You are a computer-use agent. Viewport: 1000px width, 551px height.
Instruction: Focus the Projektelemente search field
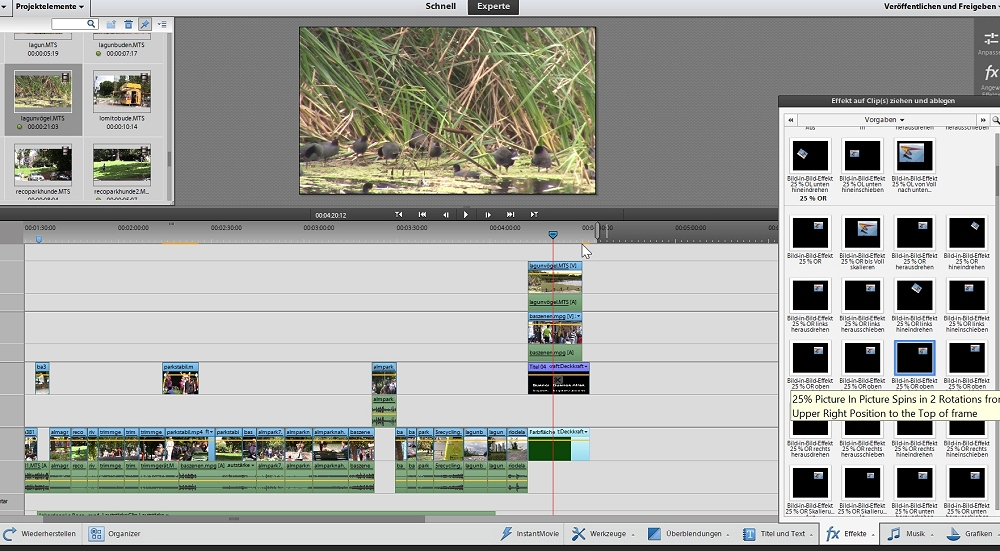(75, 24)
